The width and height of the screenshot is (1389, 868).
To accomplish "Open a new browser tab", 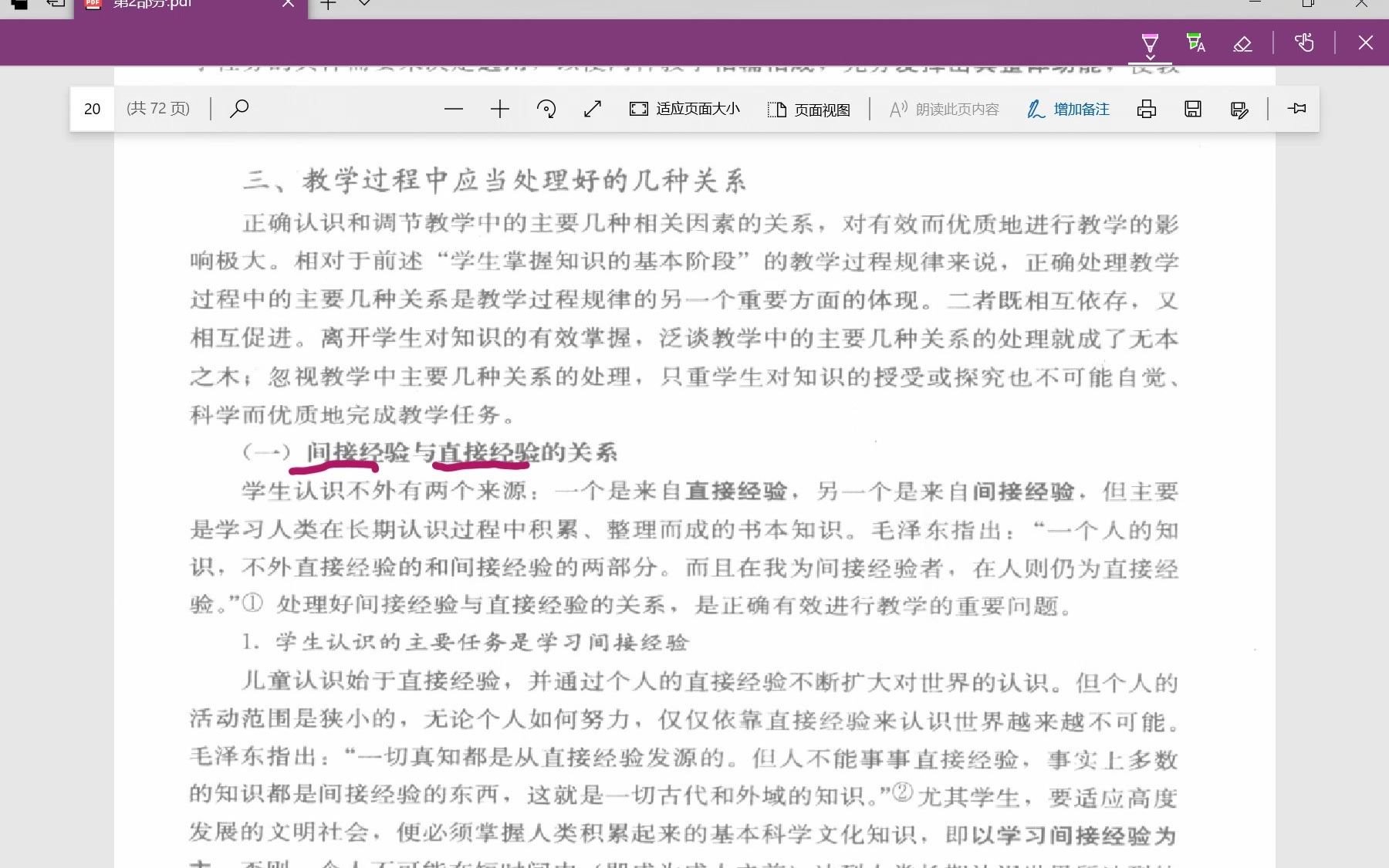I will tap(329, 3).
